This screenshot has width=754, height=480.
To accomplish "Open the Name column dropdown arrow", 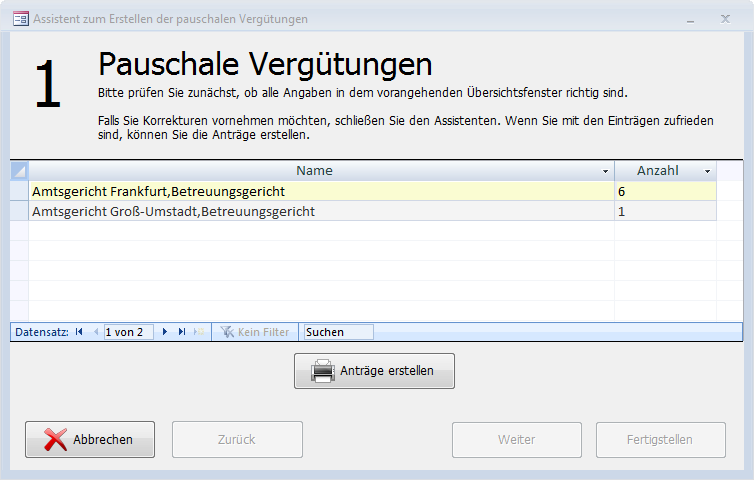I will click(605, 171).
